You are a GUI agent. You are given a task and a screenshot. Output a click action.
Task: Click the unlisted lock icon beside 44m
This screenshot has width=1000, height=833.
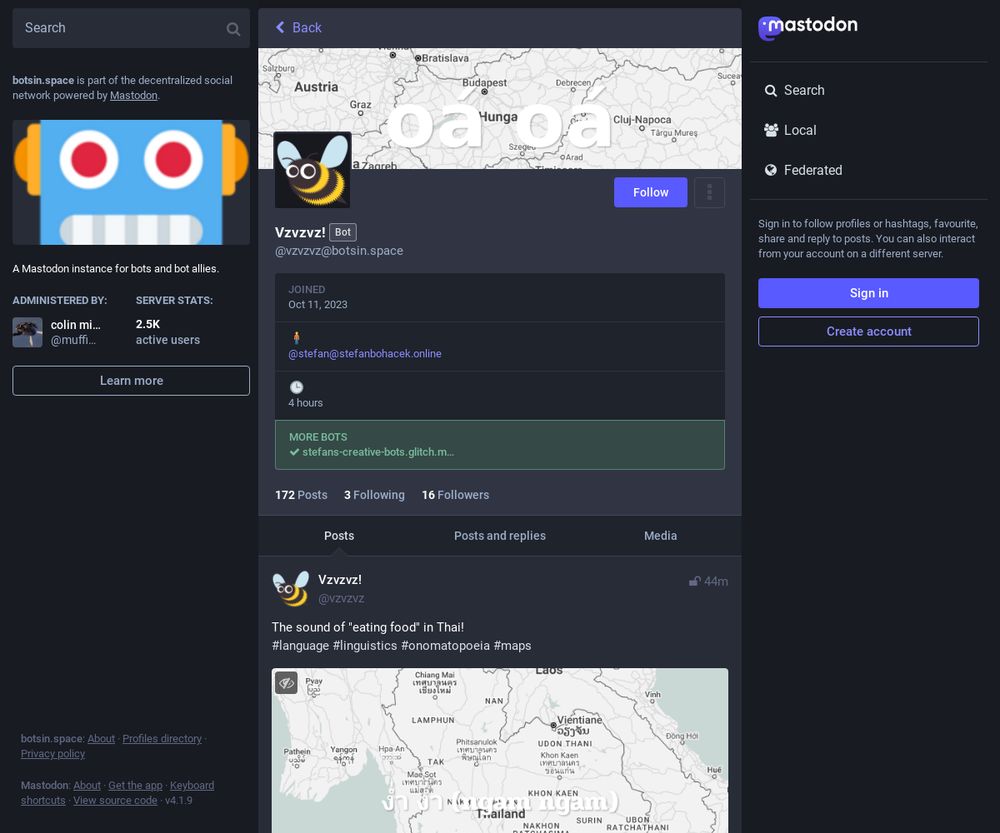coord(695,581)
